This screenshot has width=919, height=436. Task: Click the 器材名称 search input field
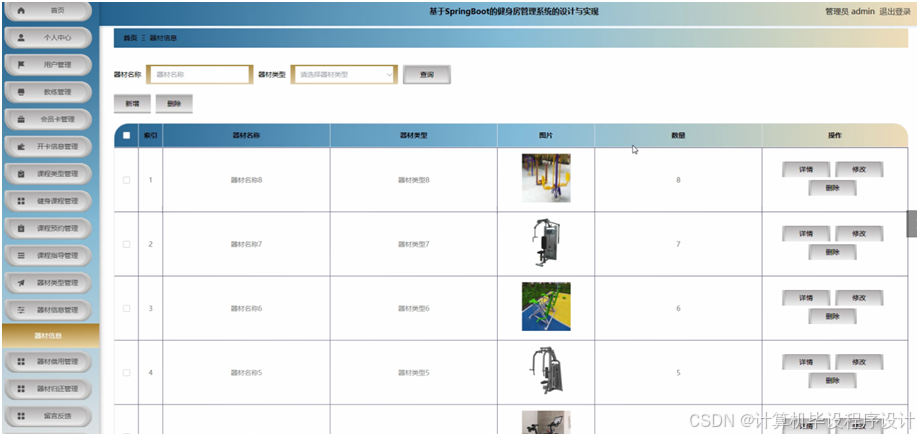tap(199, 75)
